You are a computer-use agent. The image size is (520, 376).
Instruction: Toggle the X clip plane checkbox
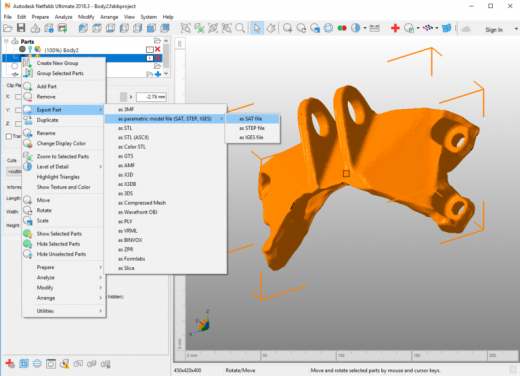pos(18,97)
